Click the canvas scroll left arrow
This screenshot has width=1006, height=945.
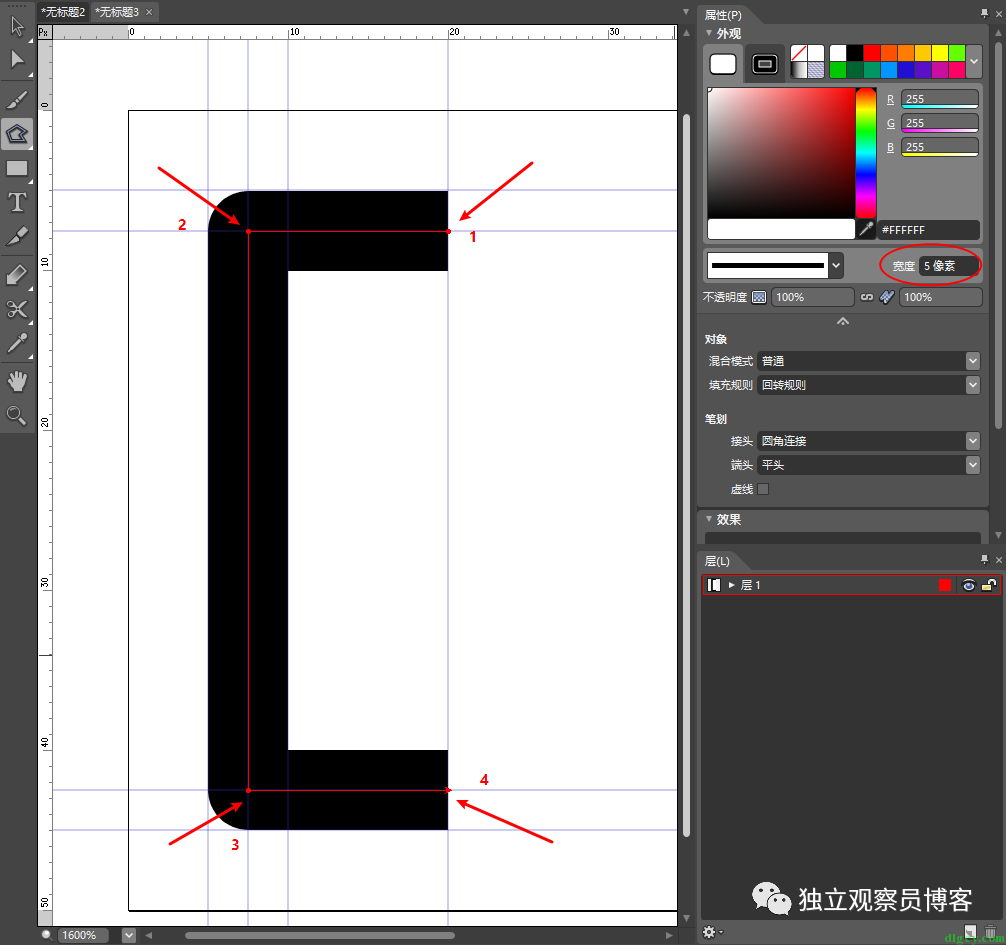pos(148,935)
